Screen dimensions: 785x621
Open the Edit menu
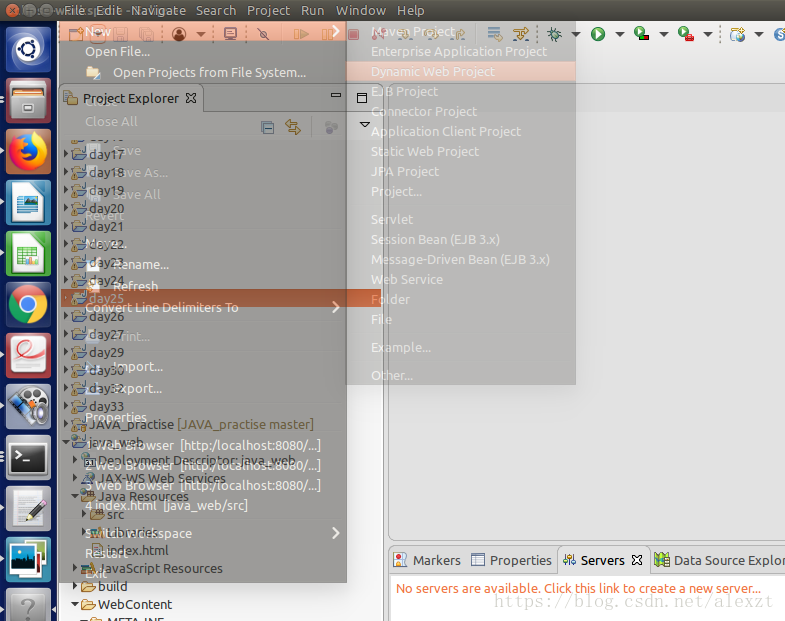(x=110, y=11)
